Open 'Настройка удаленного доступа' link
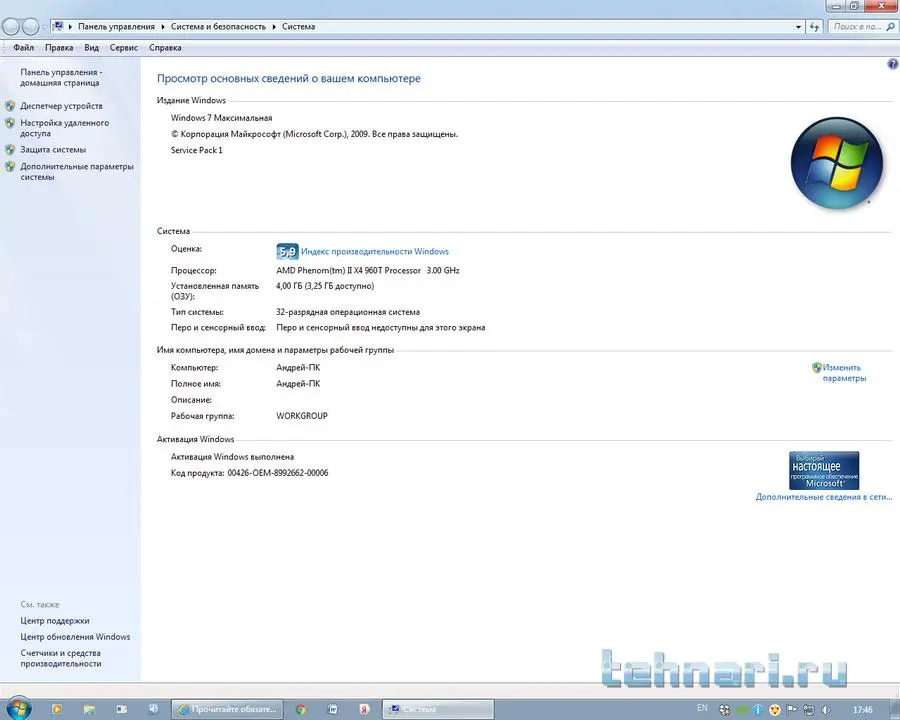This screenshot has width=900, height=720. coord(64,128)
